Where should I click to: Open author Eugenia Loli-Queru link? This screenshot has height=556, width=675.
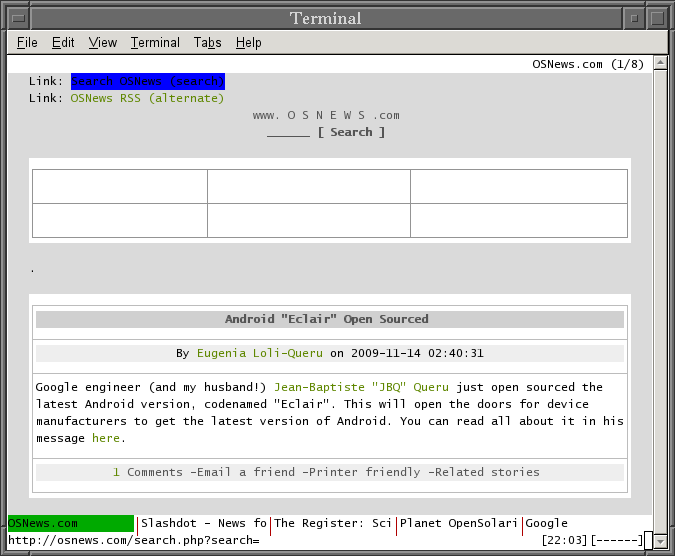tap(259, 353)
